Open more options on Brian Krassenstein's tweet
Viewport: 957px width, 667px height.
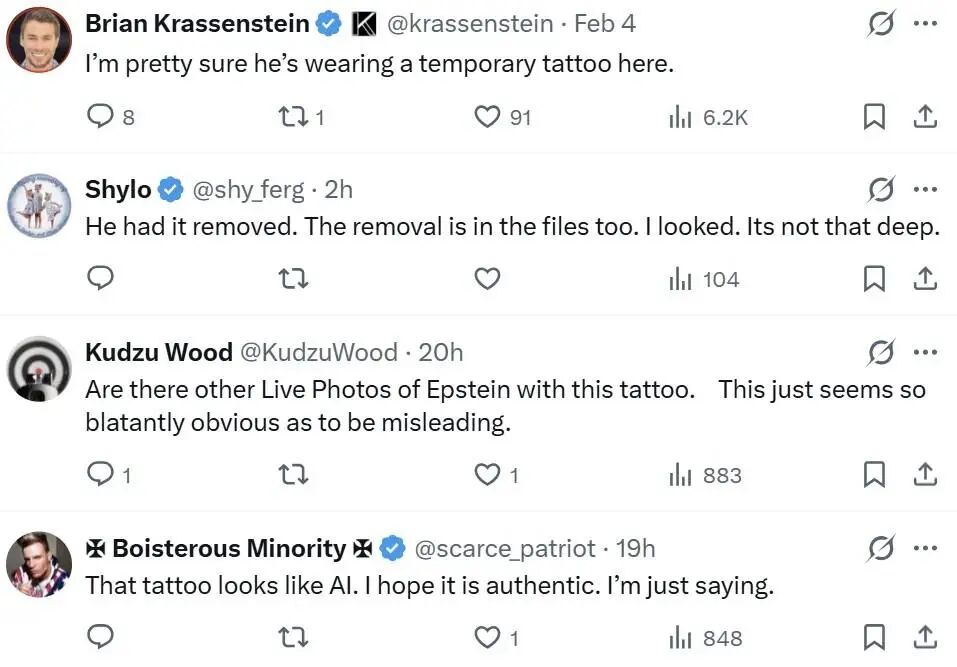926,23
